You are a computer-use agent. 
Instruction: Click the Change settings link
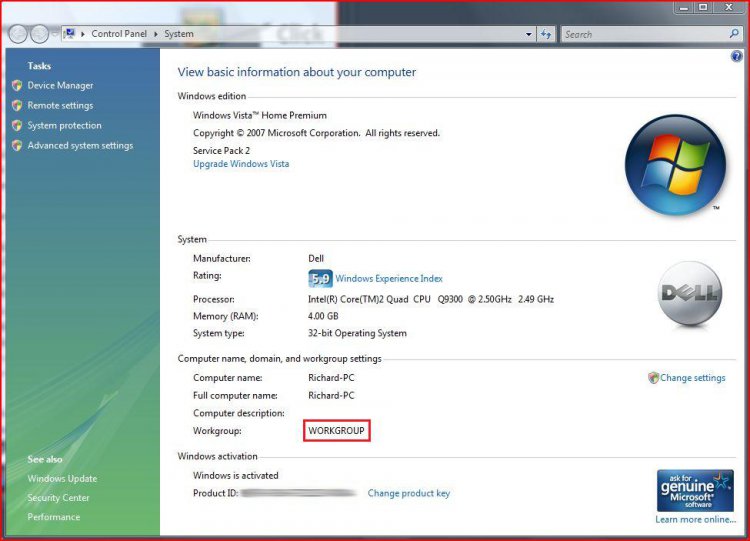point(693,378)
